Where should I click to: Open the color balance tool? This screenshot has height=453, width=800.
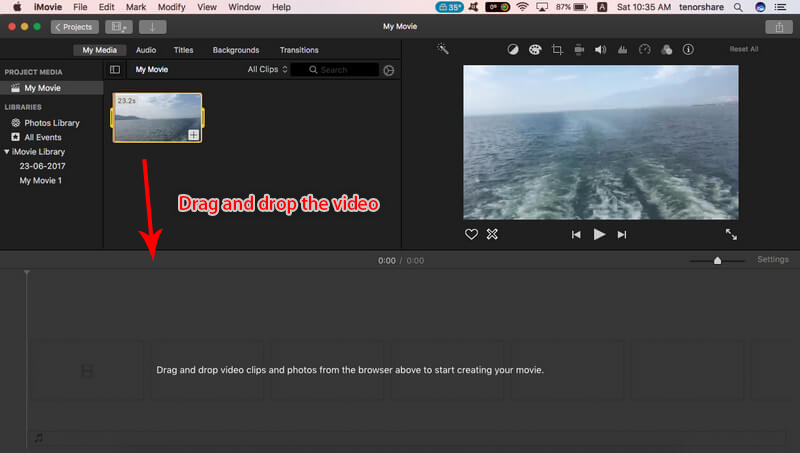coord(513,49)
